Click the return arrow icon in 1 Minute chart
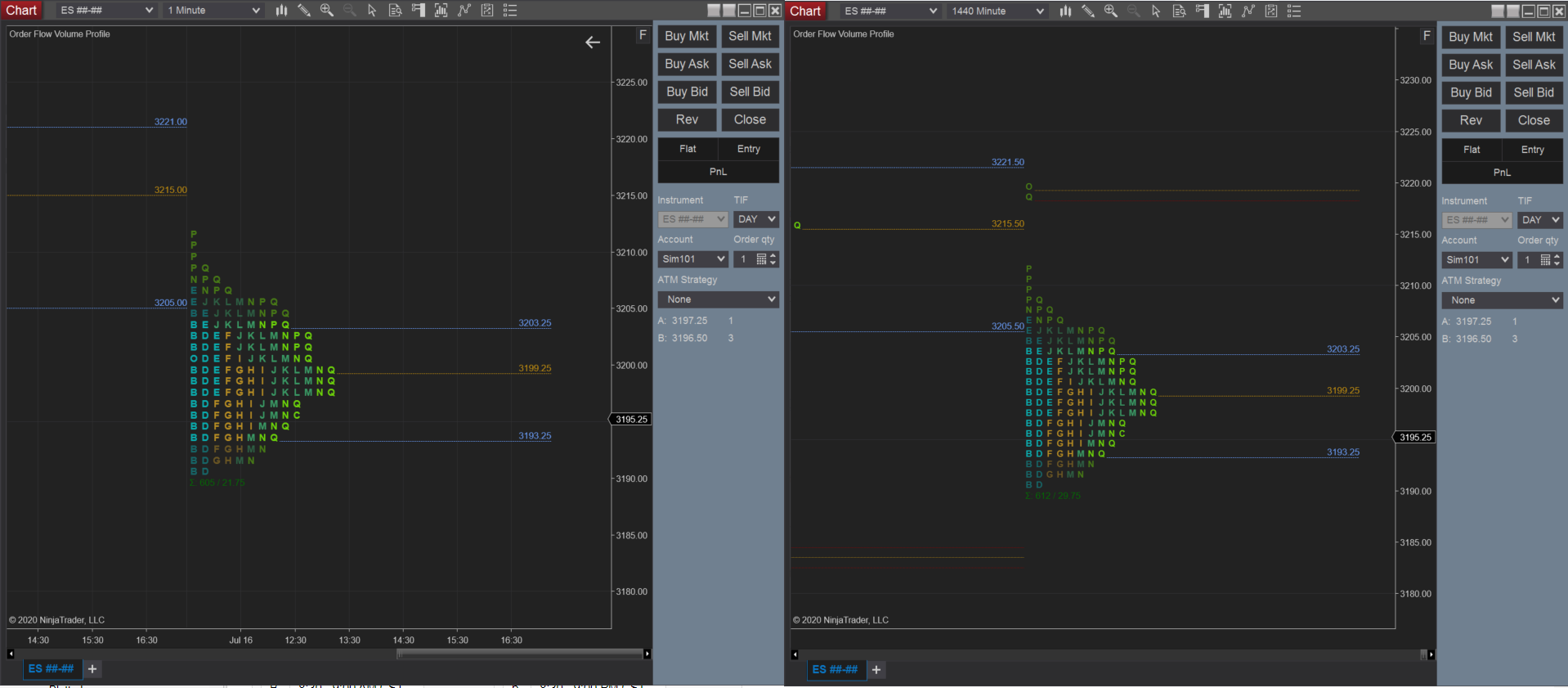Image resolution: width=1568 pixels, height=688 pixels. [593, 42]
